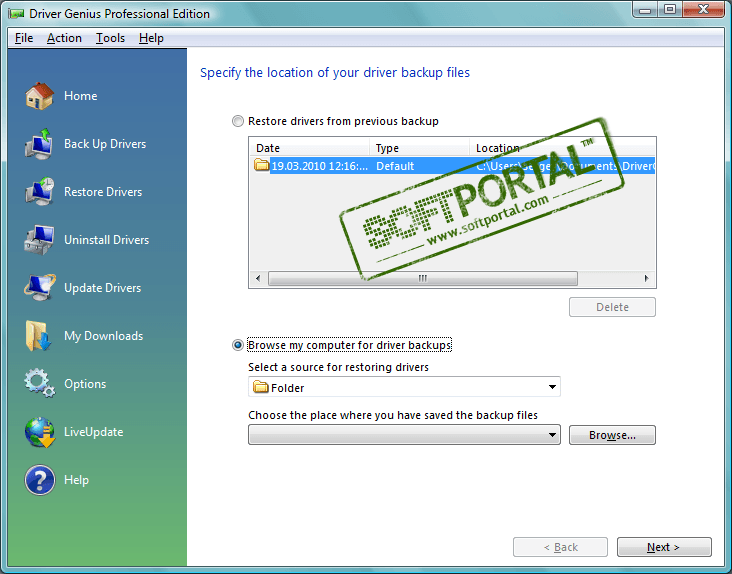This screenshot has height=574, width=732.
Task: Click the scroll right arrow in backup list
Action: 647,278
